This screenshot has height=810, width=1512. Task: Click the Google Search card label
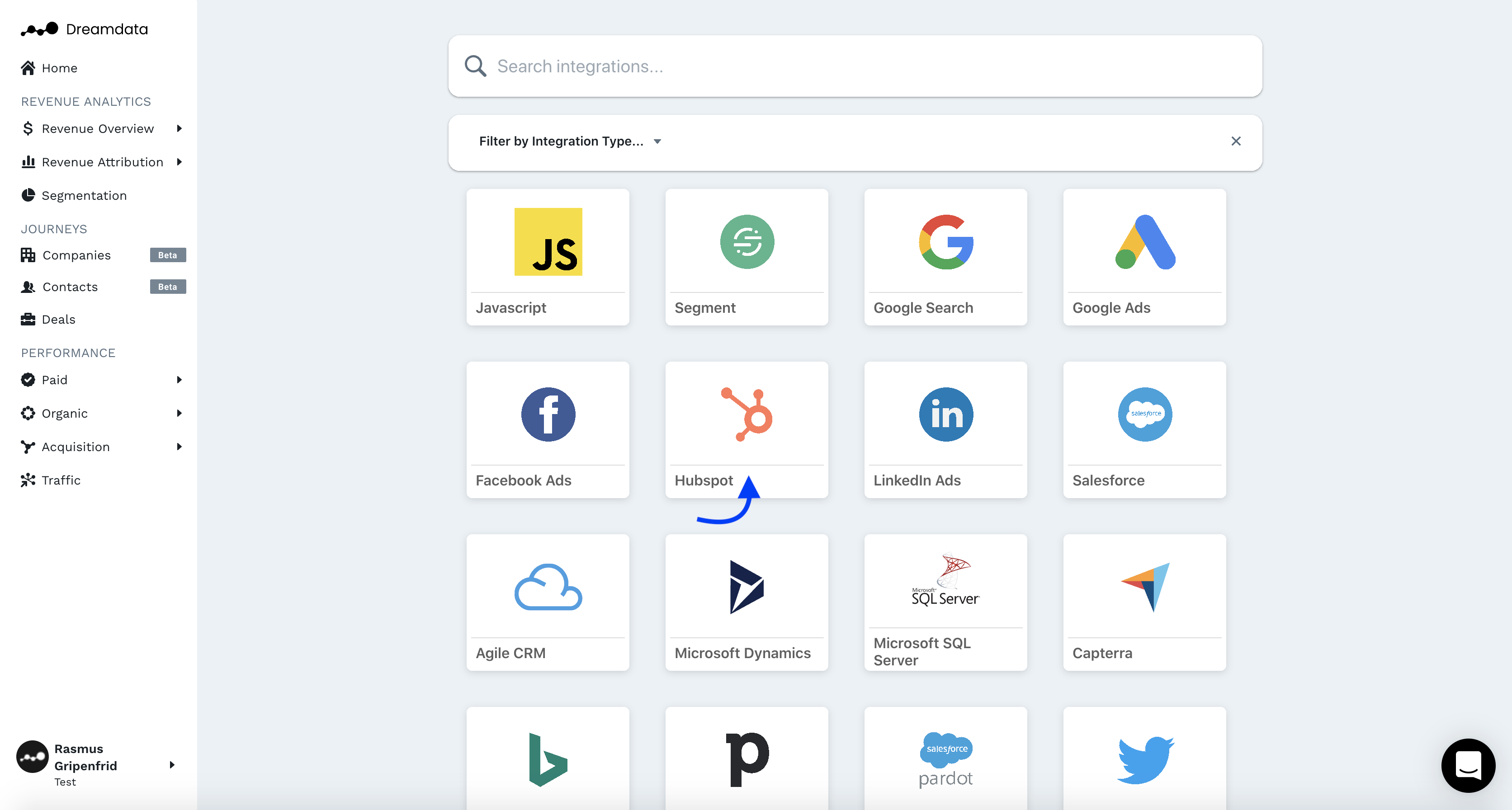click(923, 308)
